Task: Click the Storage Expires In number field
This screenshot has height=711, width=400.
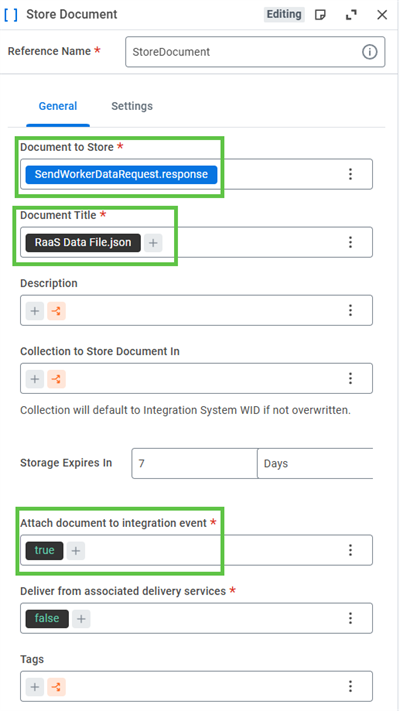Action: 195,463
